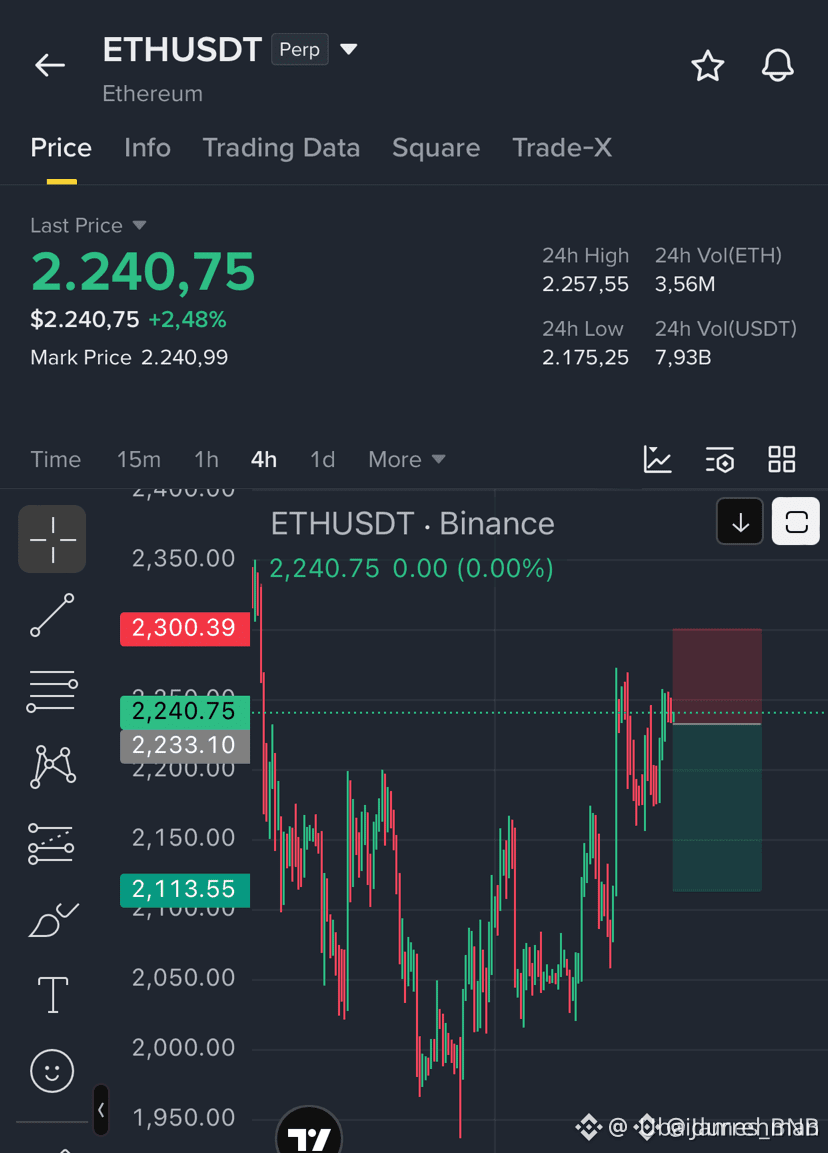Switch to the Info tab
828x1153 pixels.
pos(147,148)
